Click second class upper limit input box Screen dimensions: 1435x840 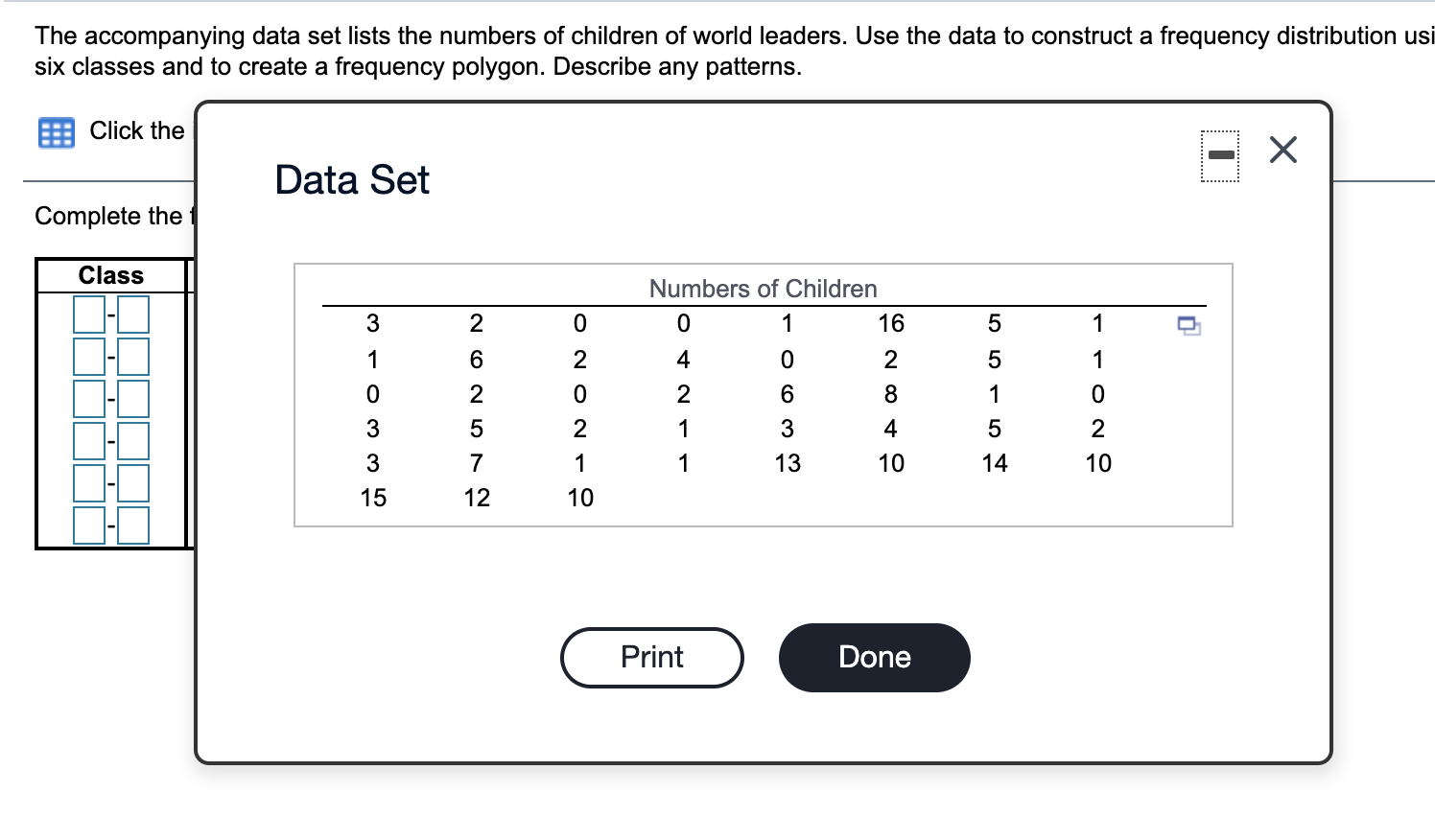coord(134,357)
